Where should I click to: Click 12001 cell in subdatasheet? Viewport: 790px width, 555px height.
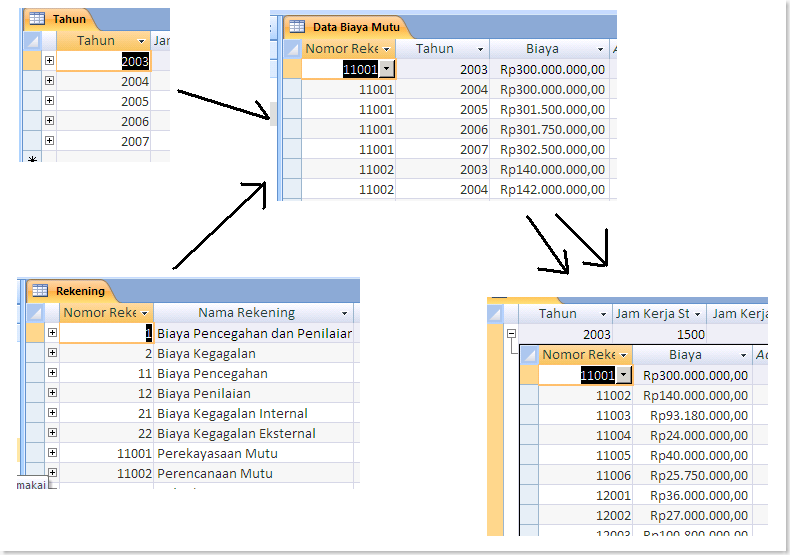[x=585, y=496]
